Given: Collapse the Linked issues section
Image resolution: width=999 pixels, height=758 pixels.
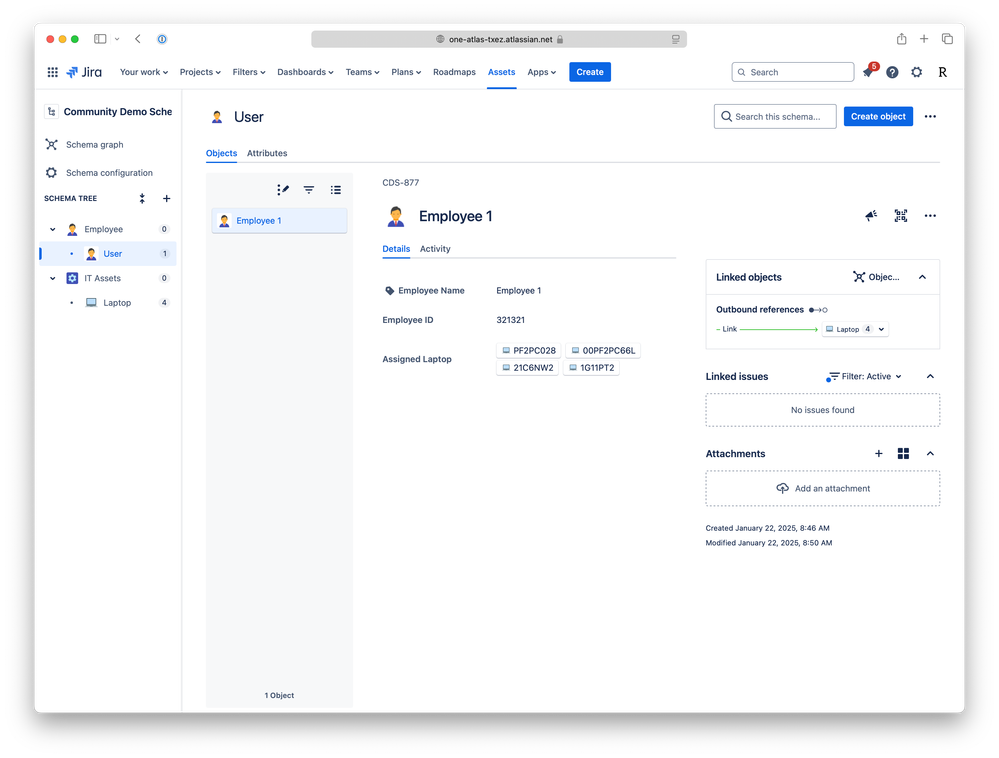Looking at the screenshot, I should point(930,376).
